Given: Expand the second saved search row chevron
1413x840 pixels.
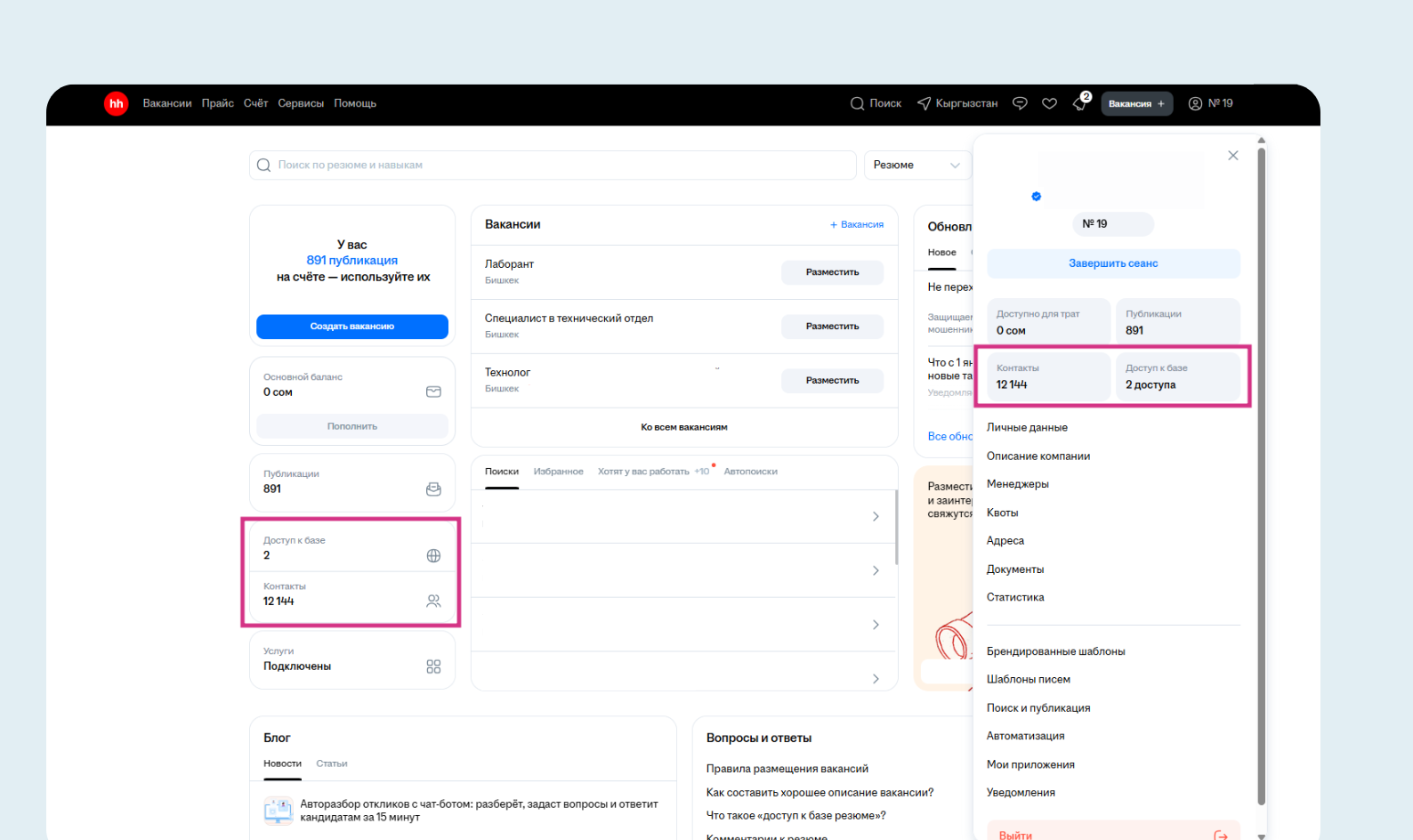Looking at the screenshot, I should point(876,570).
